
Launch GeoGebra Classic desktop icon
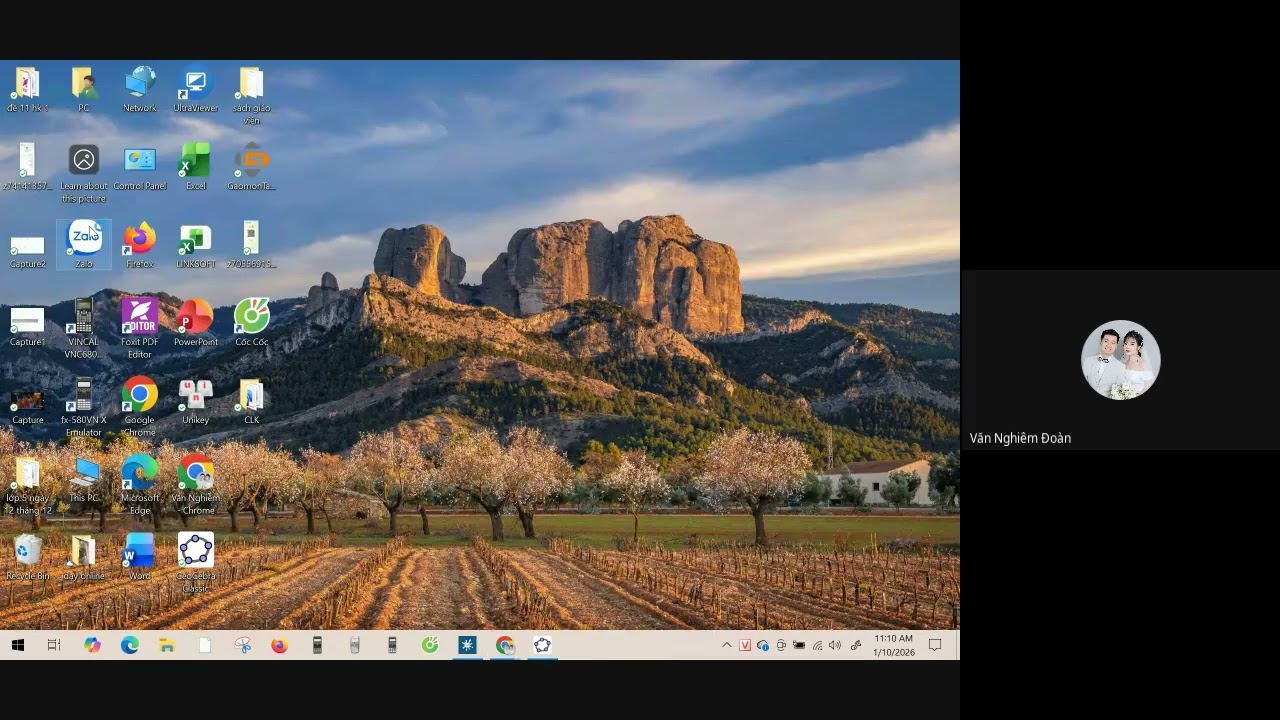click(x=196, y=563)
